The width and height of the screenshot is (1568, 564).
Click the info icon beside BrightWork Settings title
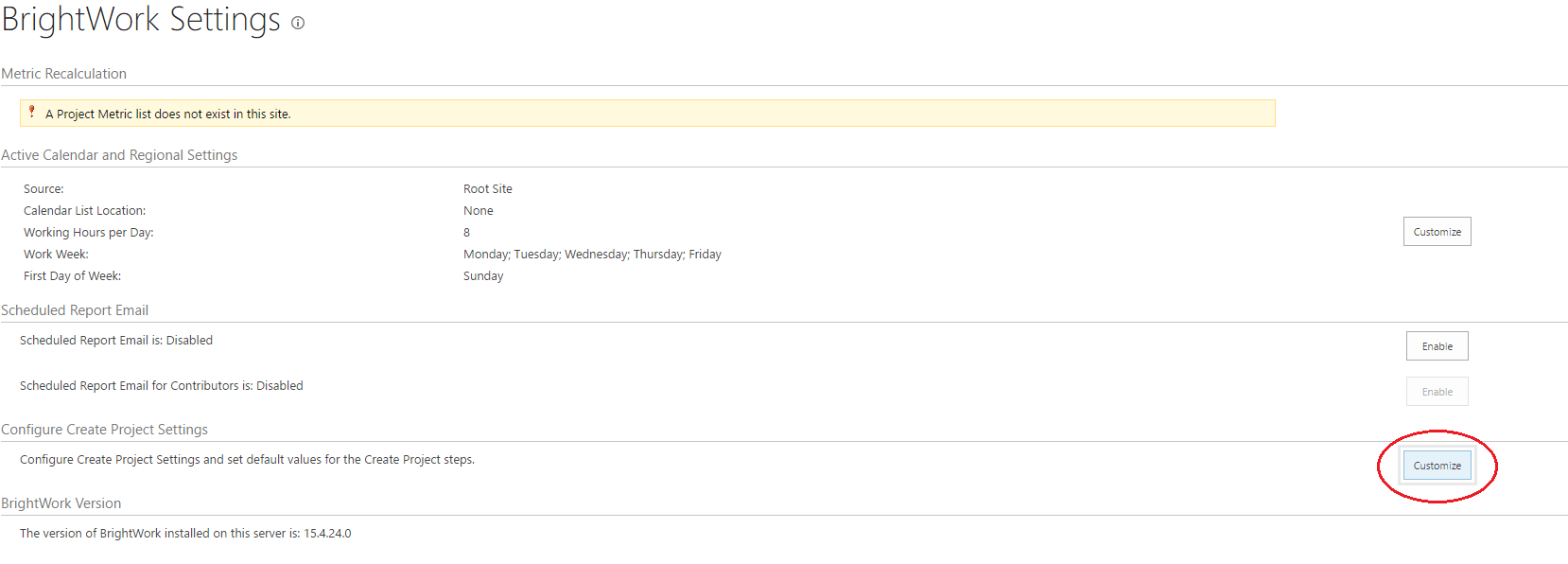(298, 24)
